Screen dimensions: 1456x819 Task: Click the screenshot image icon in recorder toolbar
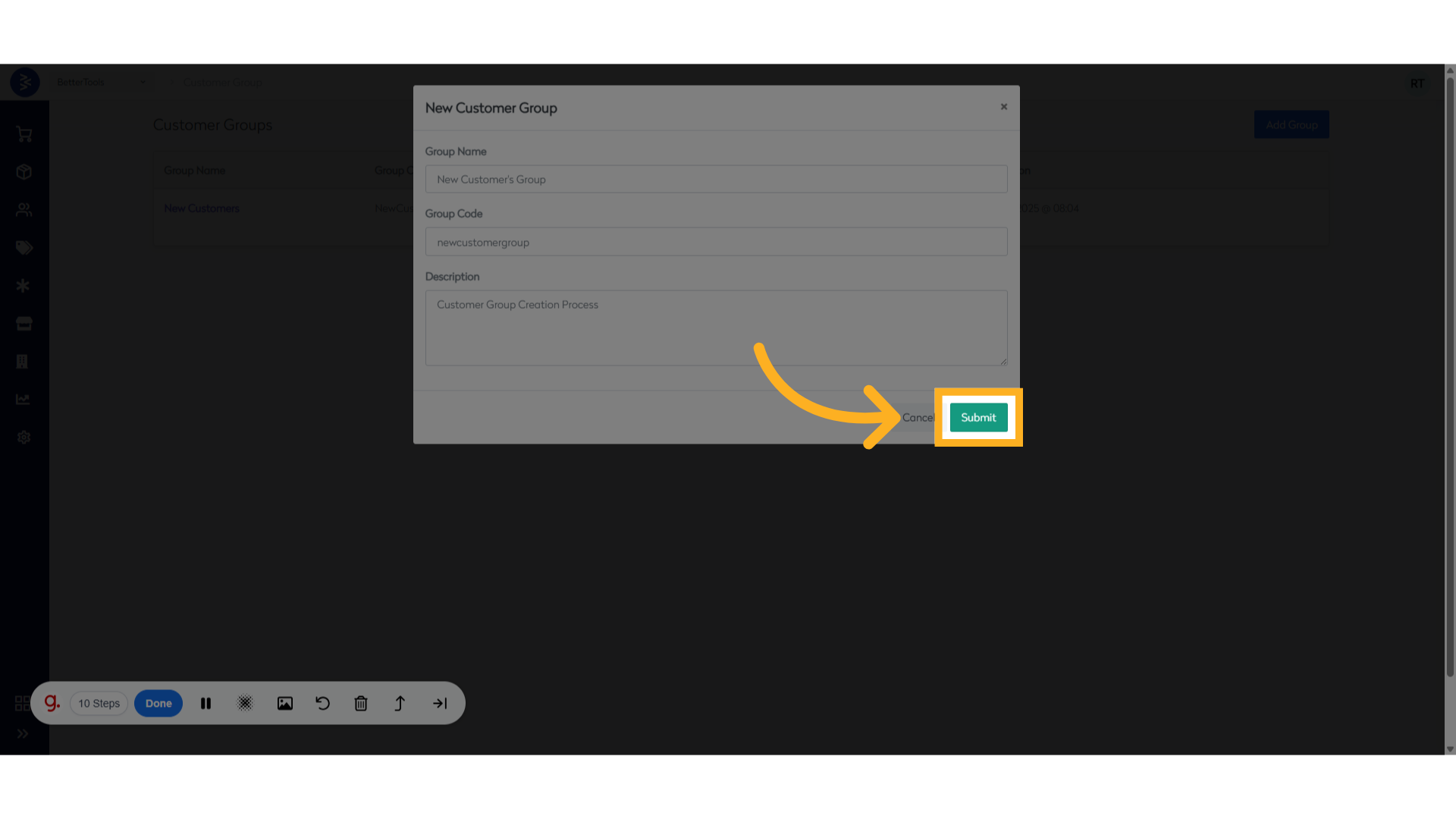(x=285, y=704)
